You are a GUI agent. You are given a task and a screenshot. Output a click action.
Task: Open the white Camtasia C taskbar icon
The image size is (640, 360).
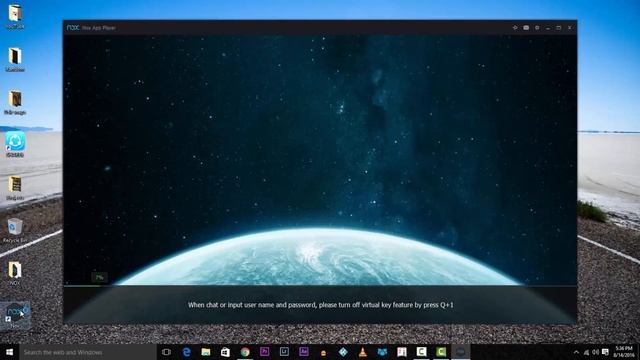(421, 352)
